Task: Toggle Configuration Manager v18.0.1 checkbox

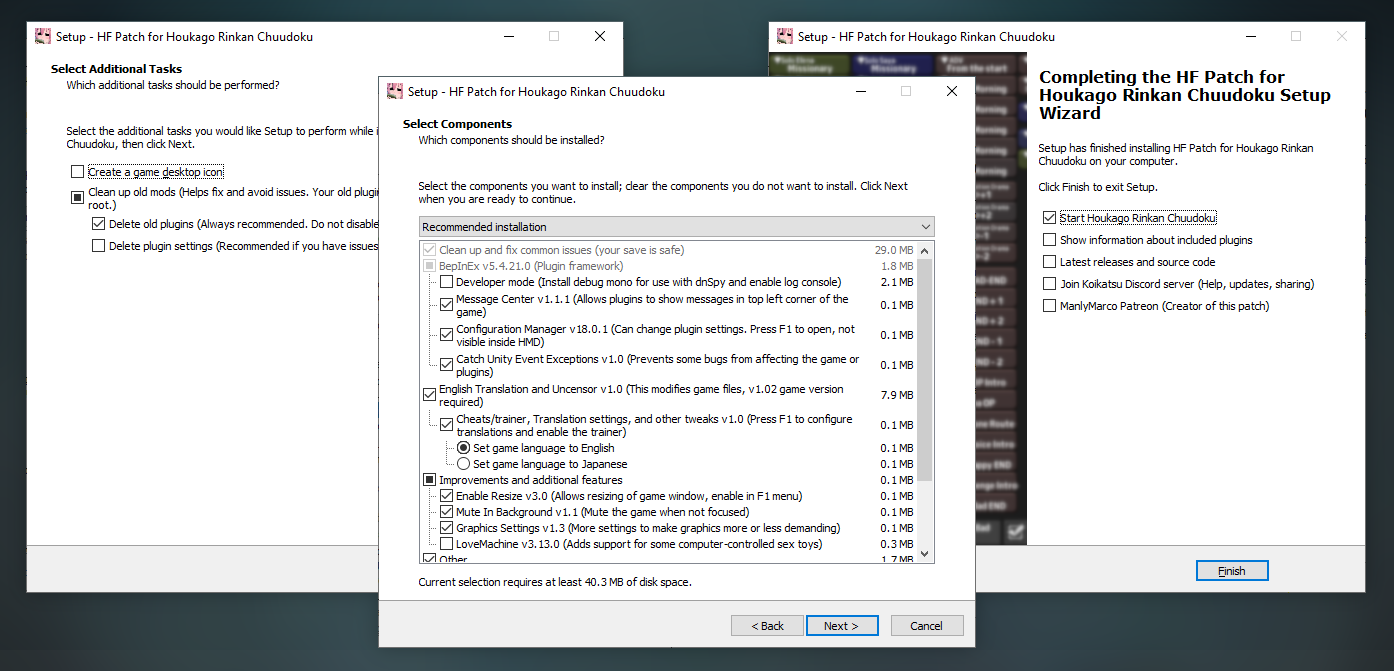Action: (446, 335)
